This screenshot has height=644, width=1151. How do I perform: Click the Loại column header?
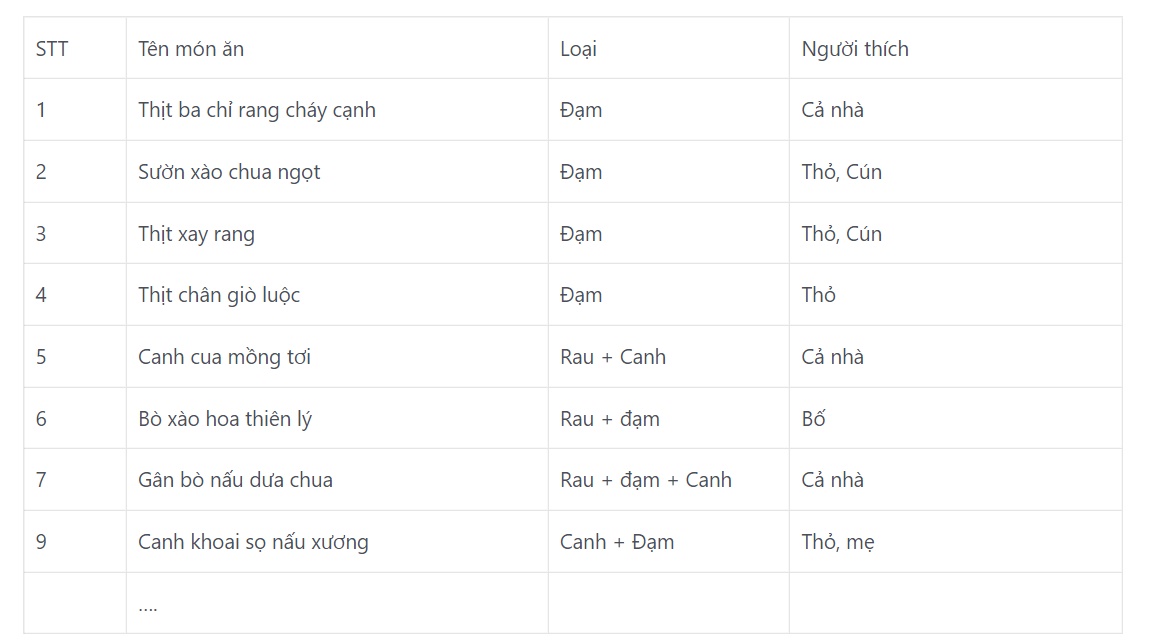coord(669,48)
